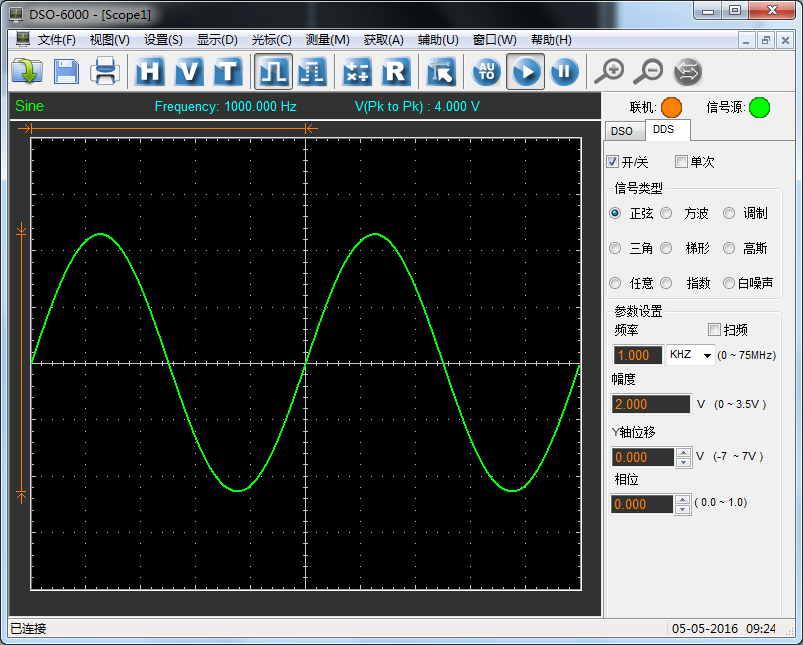Click the zoom in magnifier icon
Viewport: 803px width, 645px height.
pyautogui.click(x=609, y=71)
